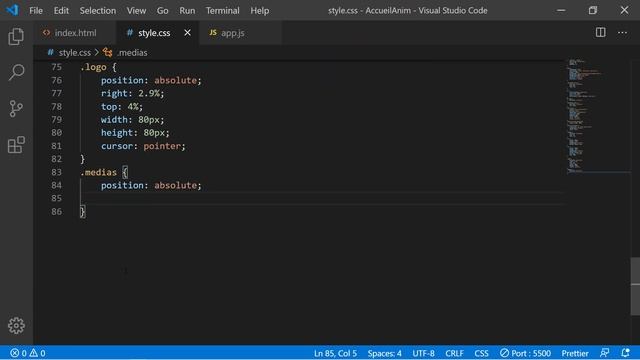Change language mode via CSS item

[x=481, y=353]
